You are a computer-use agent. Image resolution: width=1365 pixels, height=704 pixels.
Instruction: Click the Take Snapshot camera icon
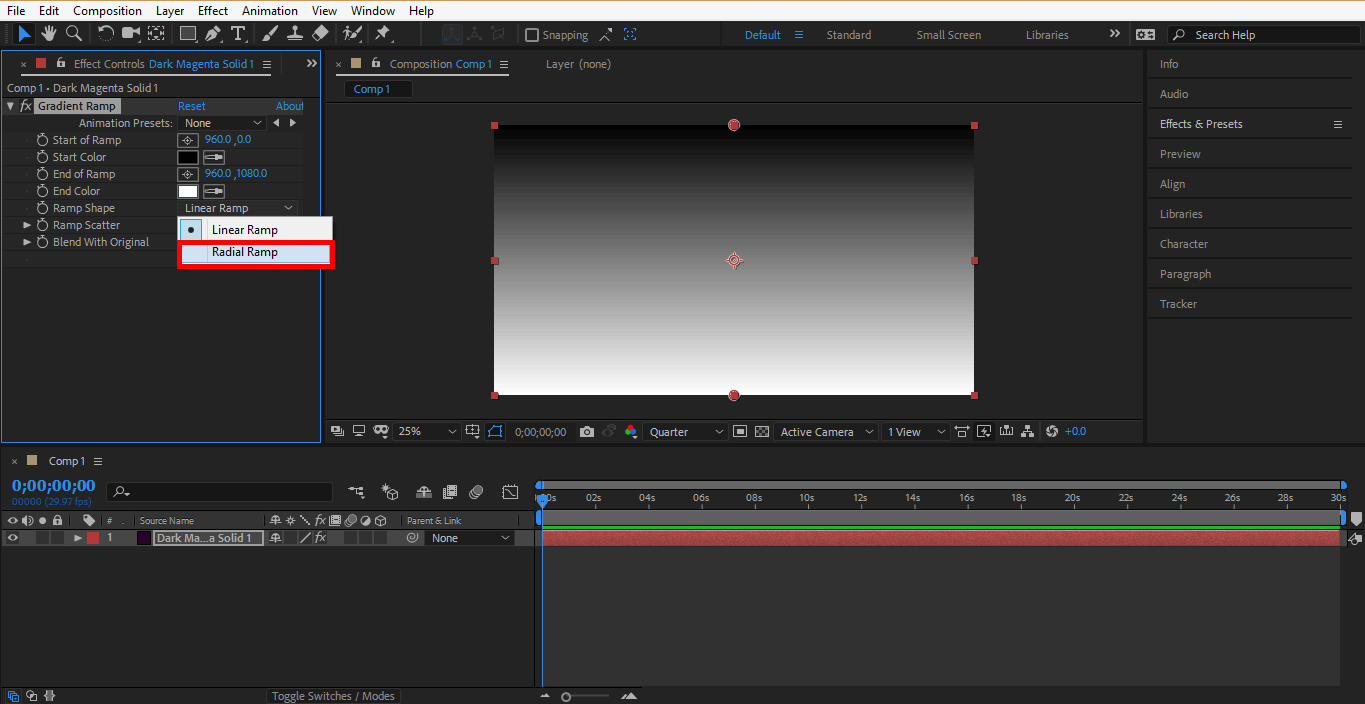point(587,432)
